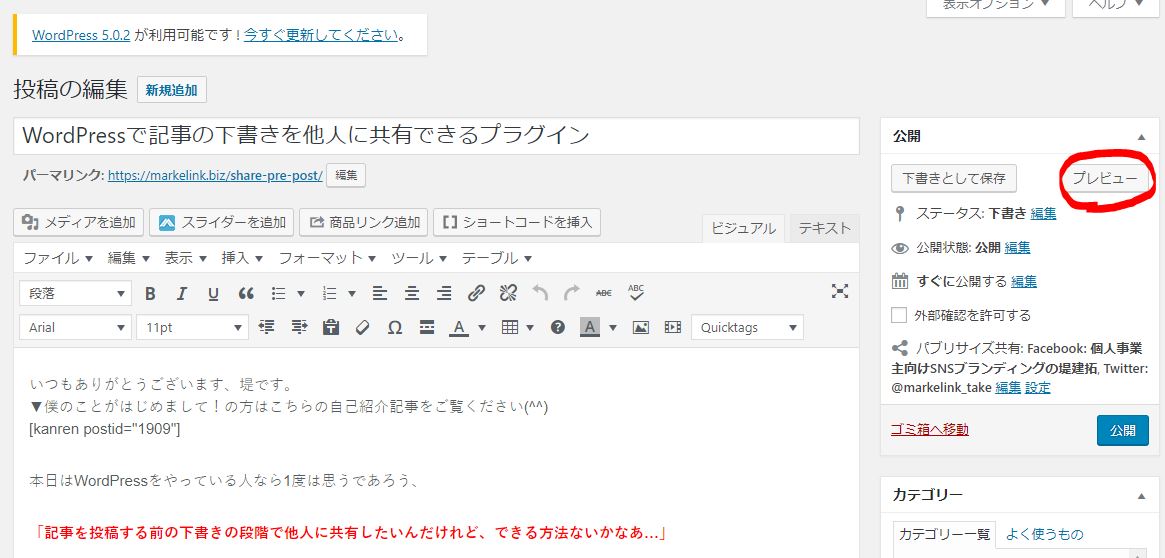Decrease indent of the paragraph
The image size is (1165, 558).
tap(267, 327)
